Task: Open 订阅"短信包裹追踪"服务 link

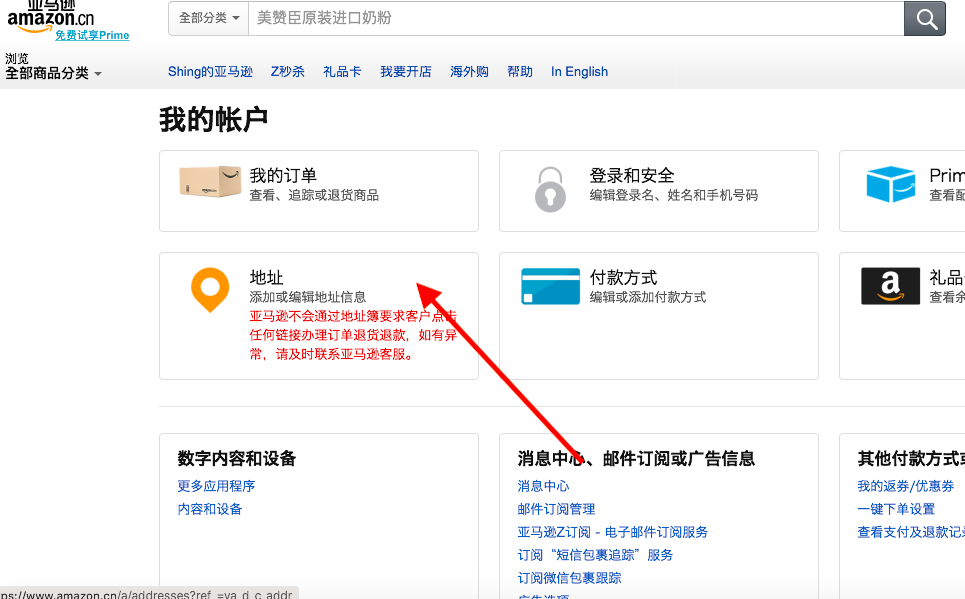Action: 595,555
